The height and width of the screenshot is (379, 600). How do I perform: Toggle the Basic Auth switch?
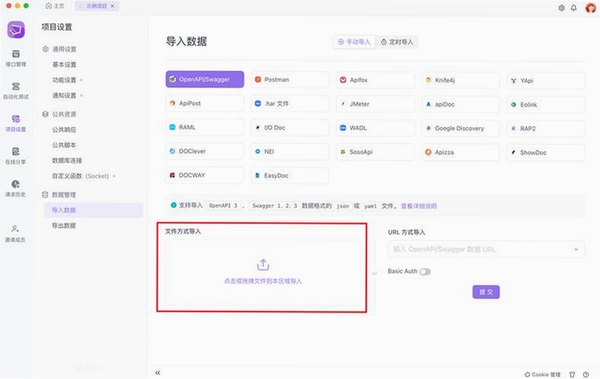click(x=425, y=271)
